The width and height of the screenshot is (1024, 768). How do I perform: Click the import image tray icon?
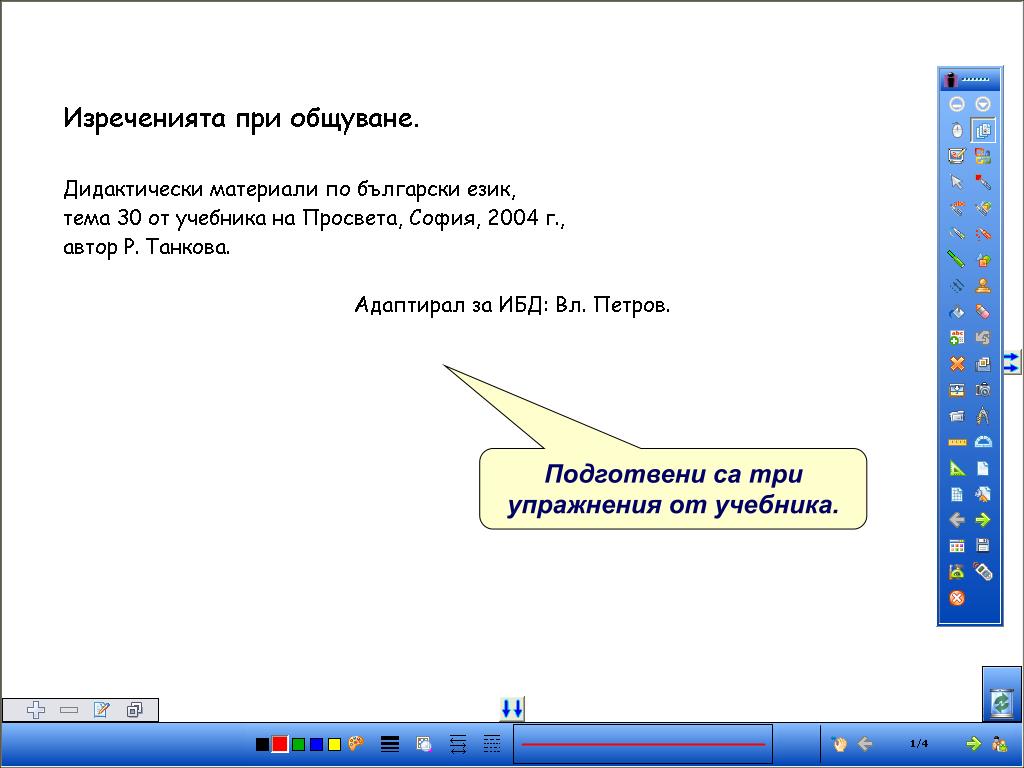click(x=957, y=390)
